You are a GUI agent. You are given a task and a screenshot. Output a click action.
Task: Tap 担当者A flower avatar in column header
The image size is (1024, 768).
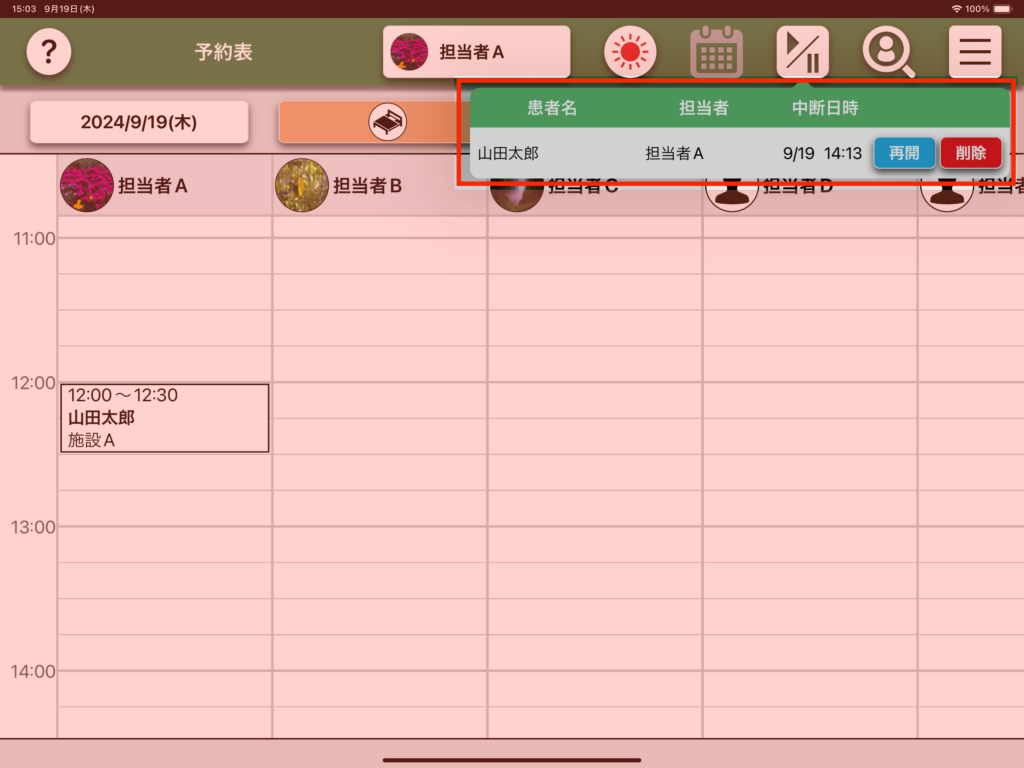[x=86, y=185]
